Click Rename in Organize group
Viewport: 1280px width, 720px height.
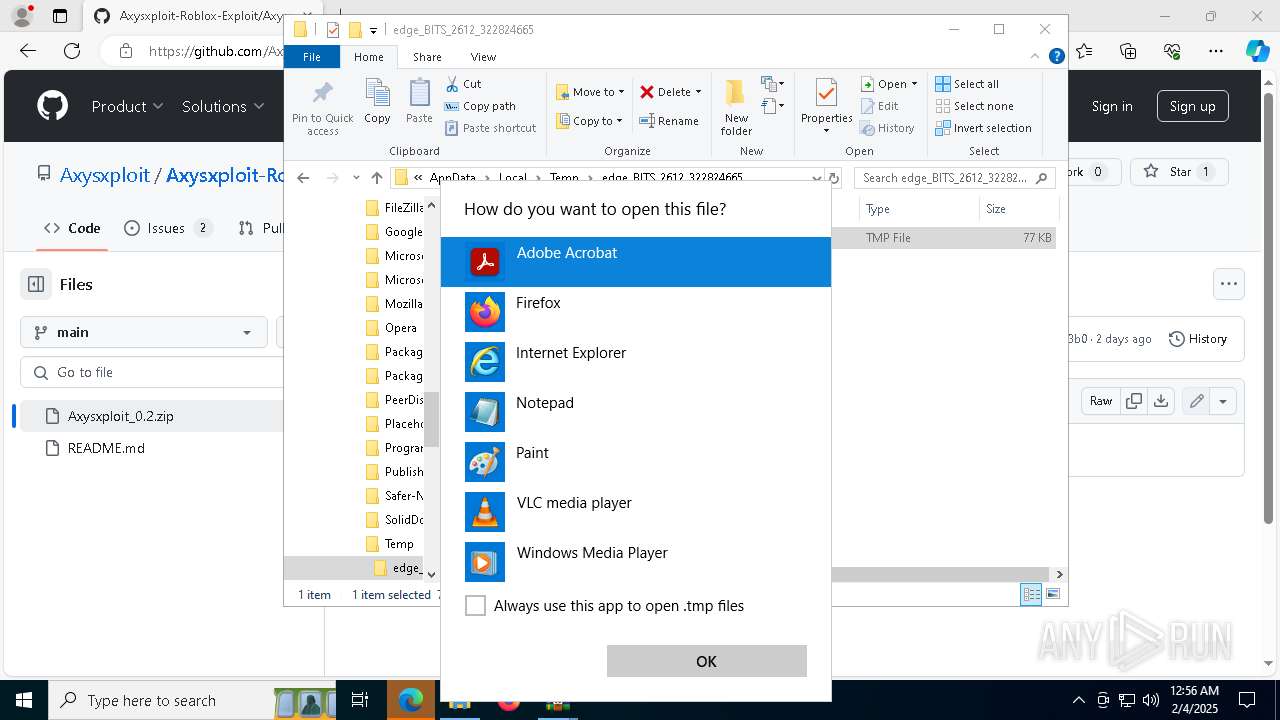pos(669,121)
